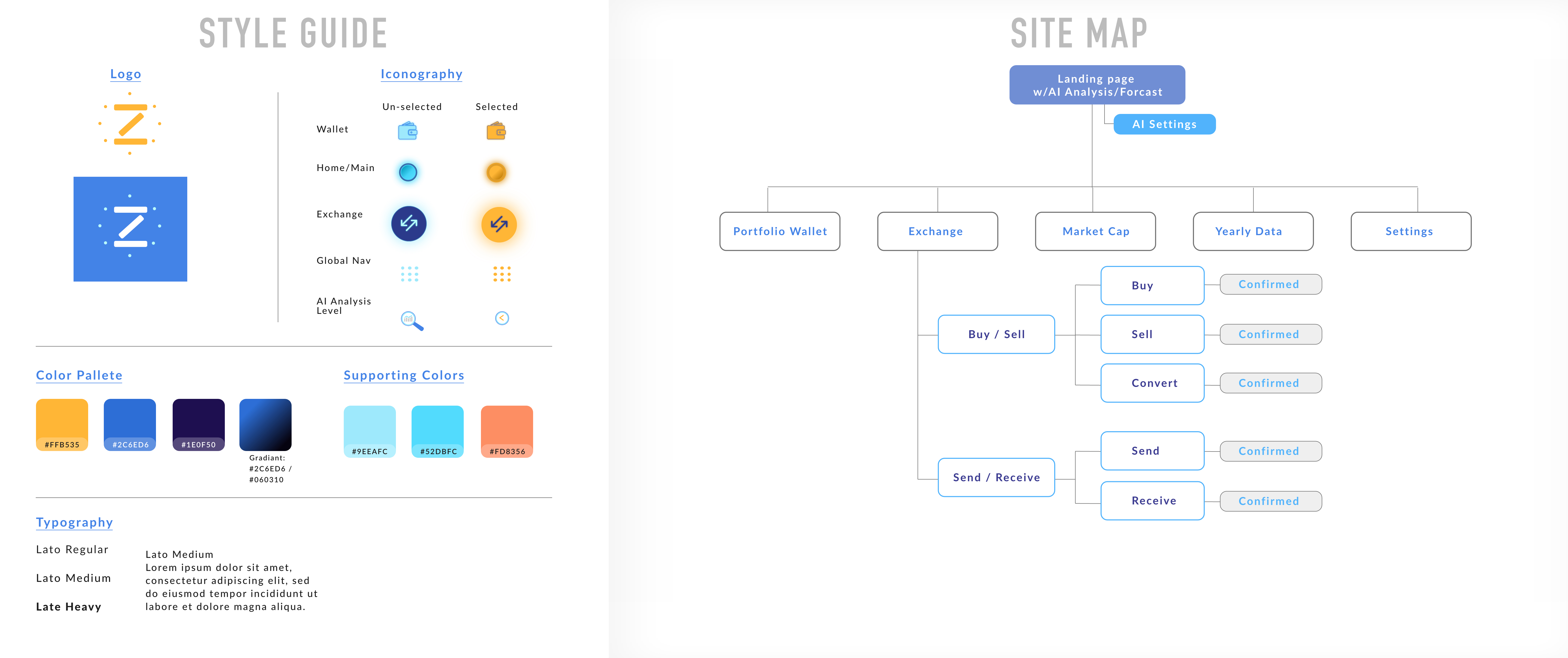Click the Iconography heading link

(421, 74)
